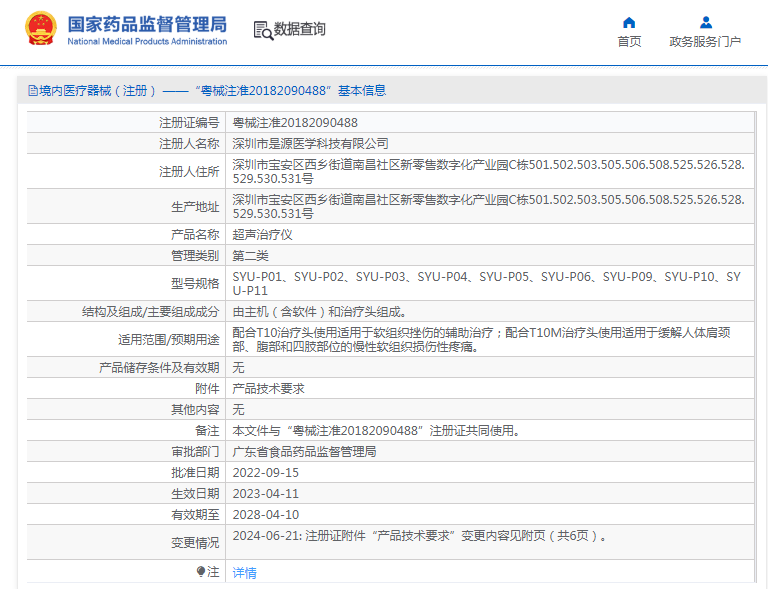Viewport: 768px width, 589px height.
Task: Open the 政务服务门户 portal link text
Action: pyautogui.click(x=705, y=42)
